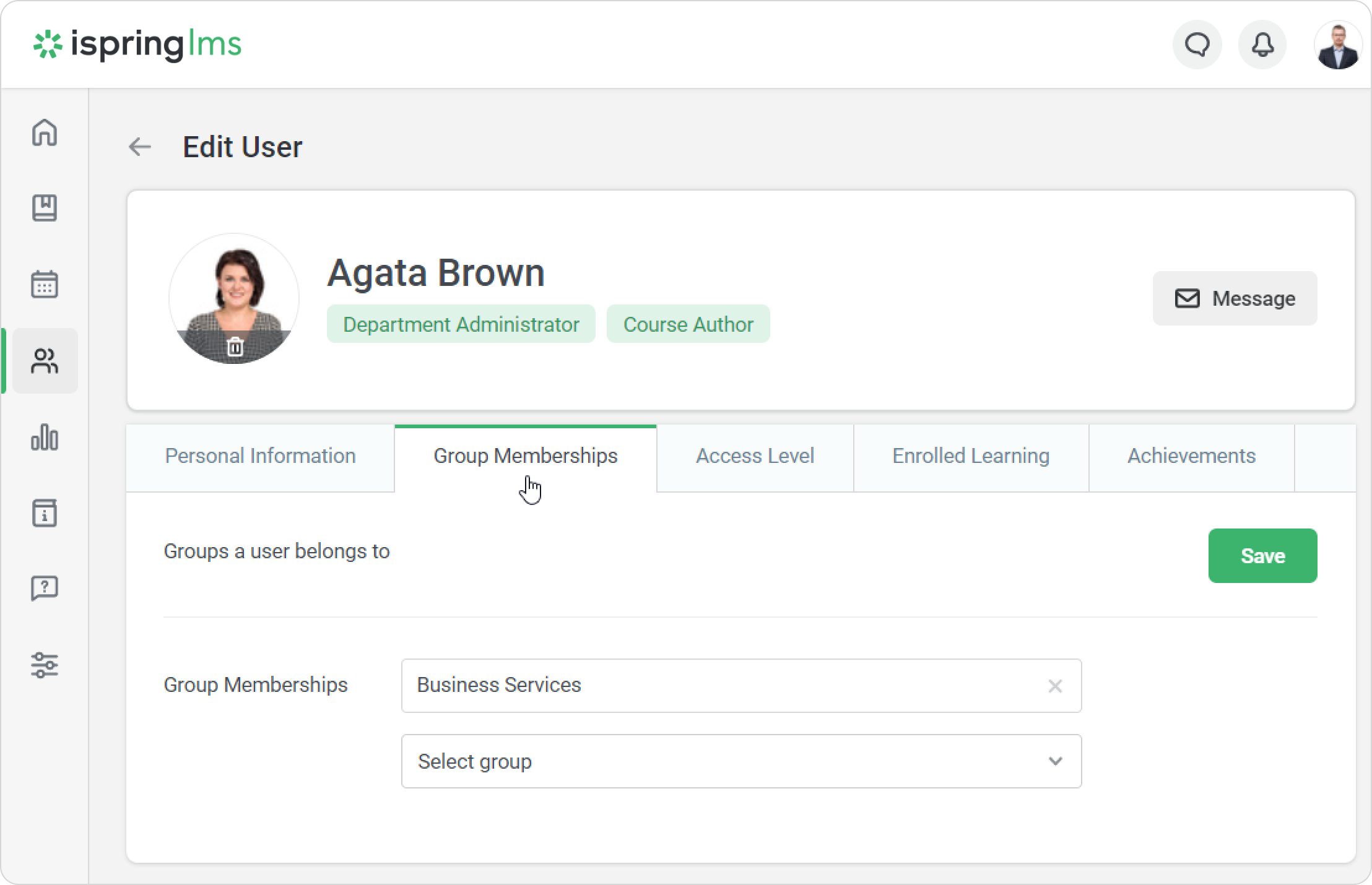The image size is (1372, 885).
Task: Go back with the left arrow
Action: (x=140, y=147)
